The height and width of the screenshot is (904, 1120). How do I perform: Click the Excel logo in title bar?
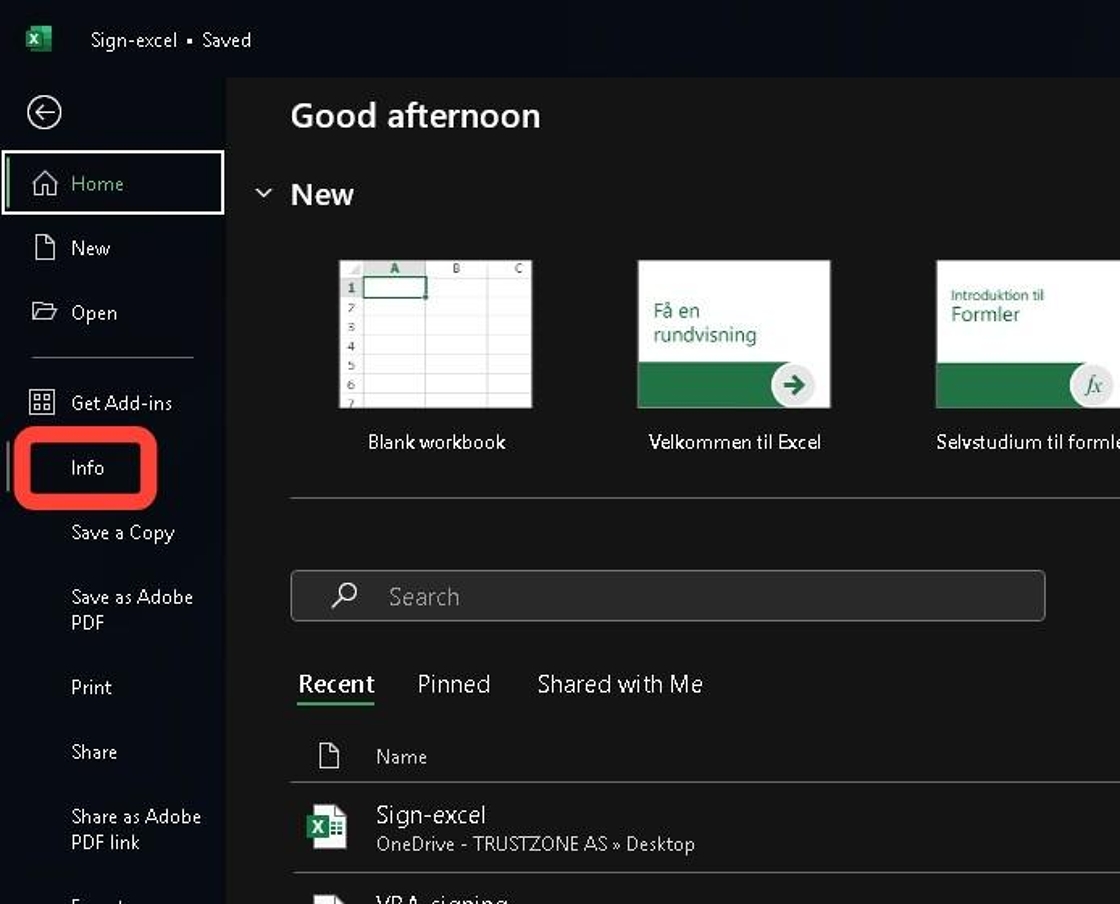tap(39, 39)
